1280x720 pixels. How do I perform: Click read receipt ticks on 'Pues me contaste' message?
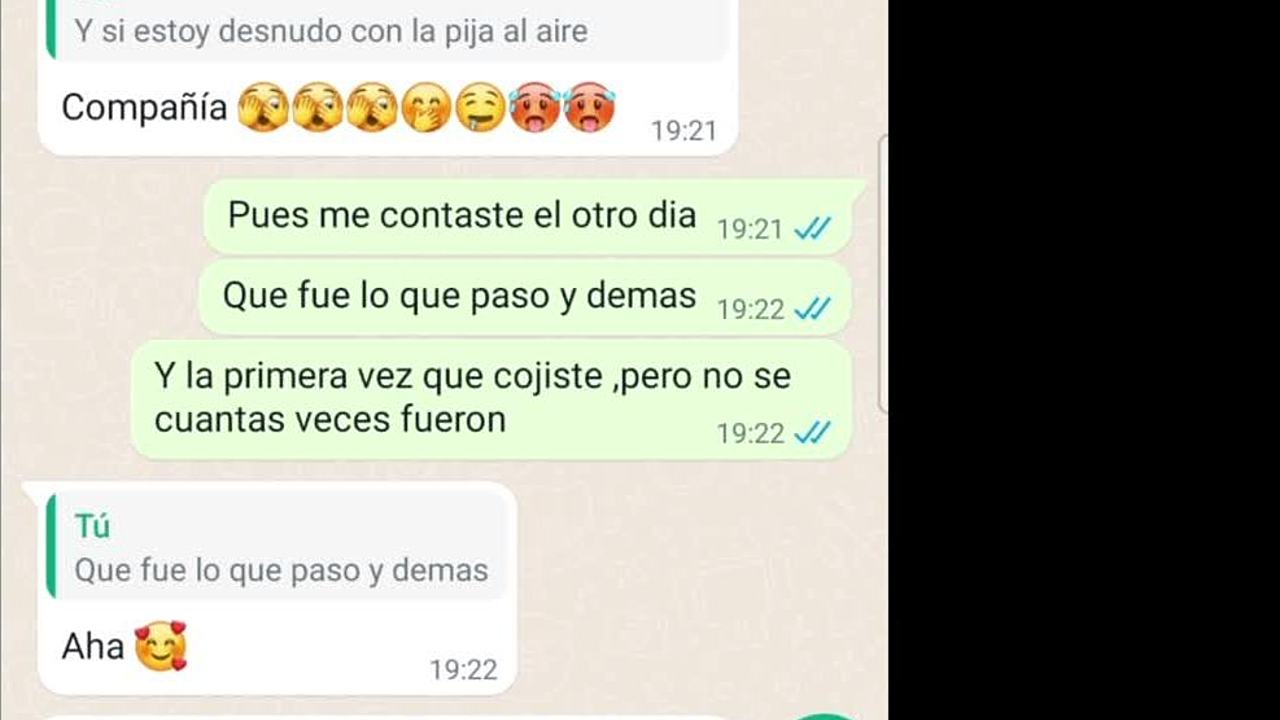(x=812, y=230)
